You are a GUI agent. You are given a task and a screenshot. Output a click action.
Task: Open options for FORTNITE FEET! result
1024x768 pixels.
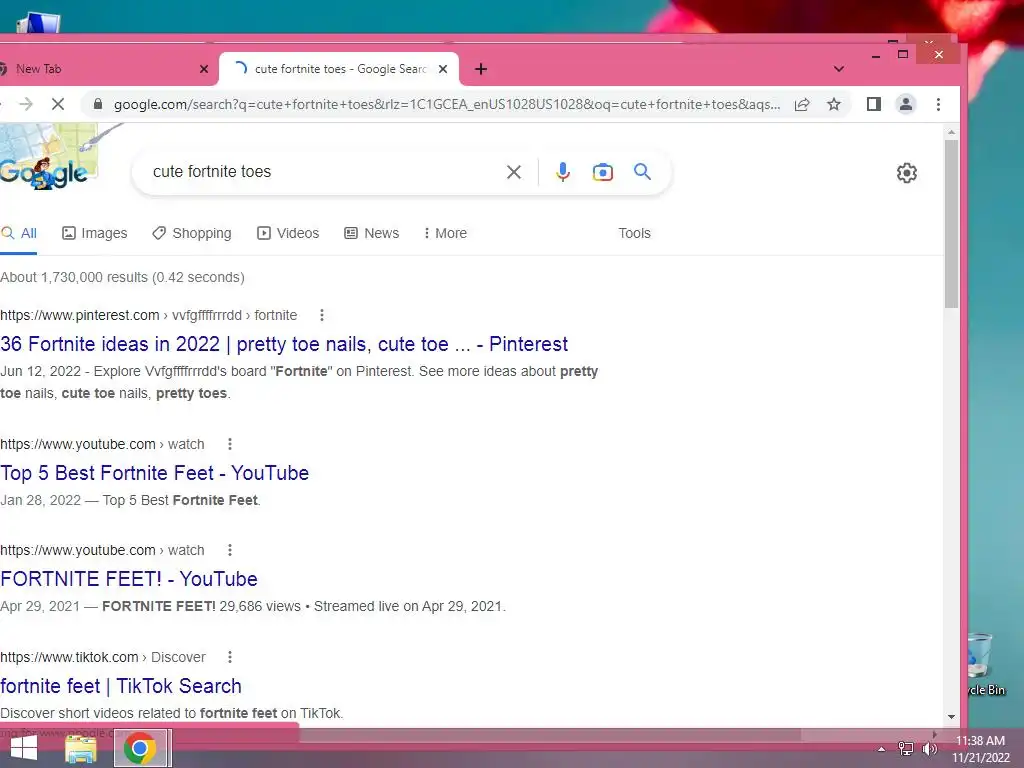(x=230, y=551)
